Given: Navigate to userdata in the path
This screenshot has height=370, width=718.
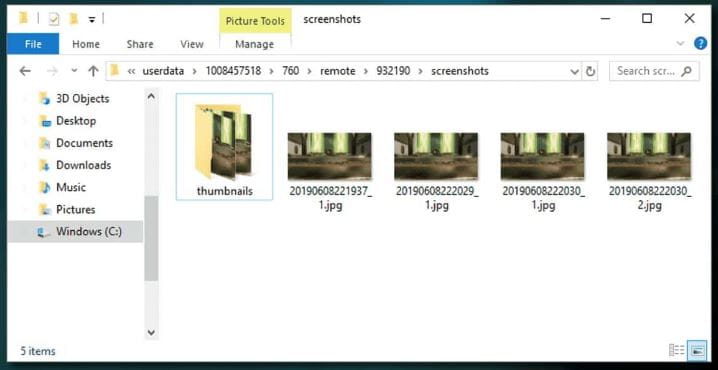Looking at the screenshot, I should tap(163, 71).
